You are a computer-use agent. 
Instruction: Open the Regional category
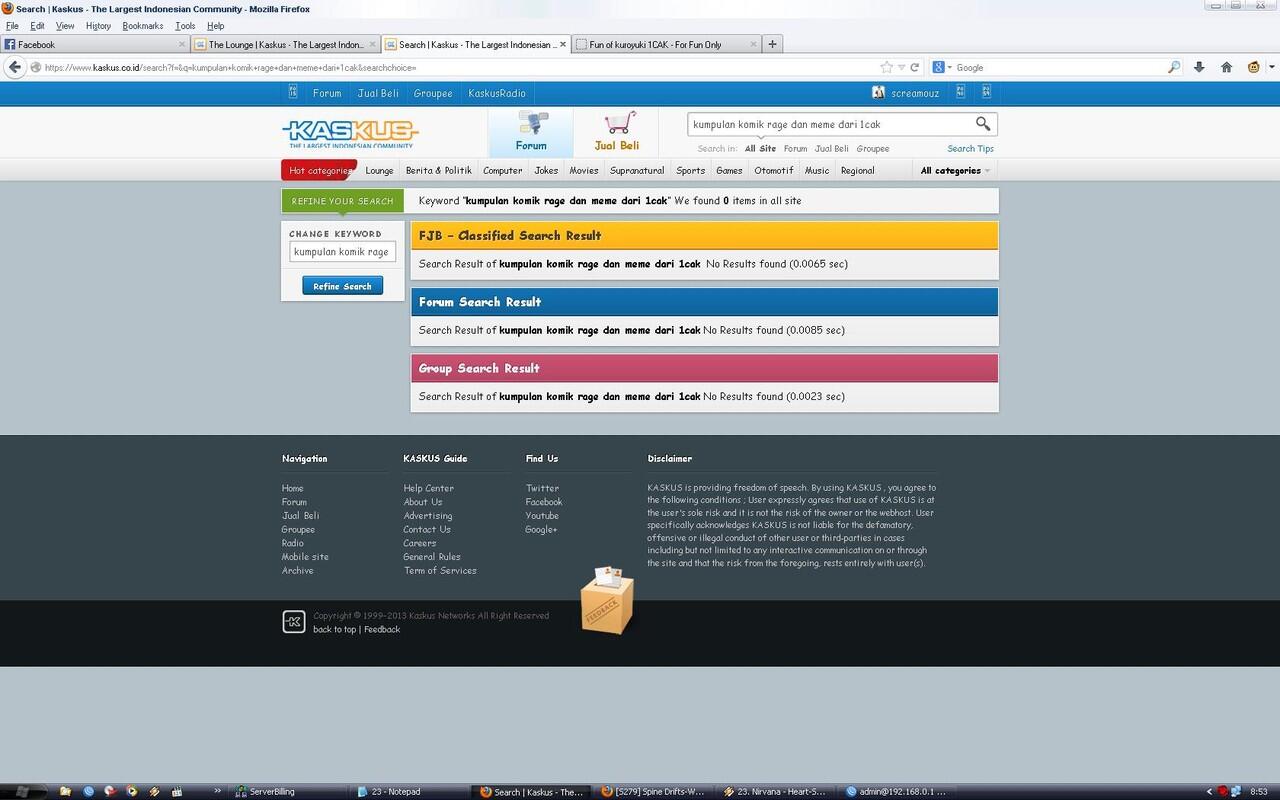[x=857, y=170]
